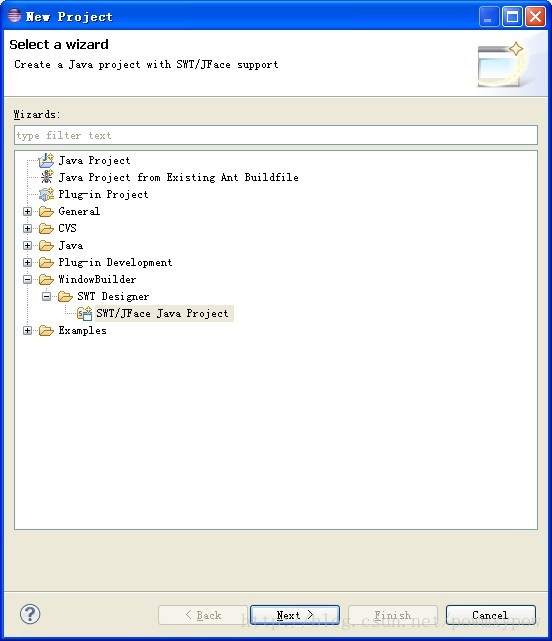This screenshot has height=641, width=552.
Task: Click the Plug-in Development folder icon
Action: coord(46,262)
